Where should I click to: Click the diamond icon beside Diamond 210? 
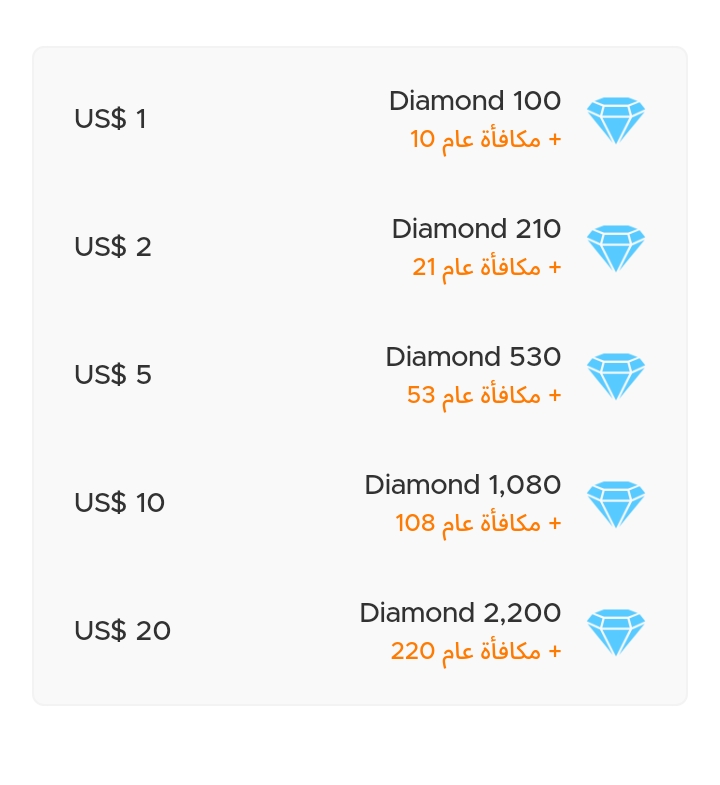coord(615,248)
